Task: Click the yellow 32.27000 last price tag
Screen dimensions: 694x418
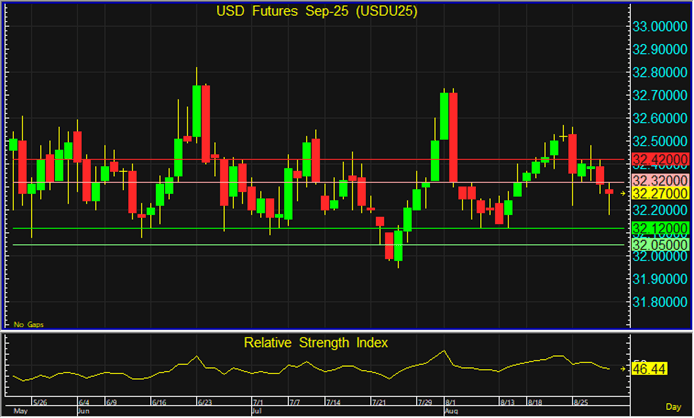Action: click(x=658, y=192)
